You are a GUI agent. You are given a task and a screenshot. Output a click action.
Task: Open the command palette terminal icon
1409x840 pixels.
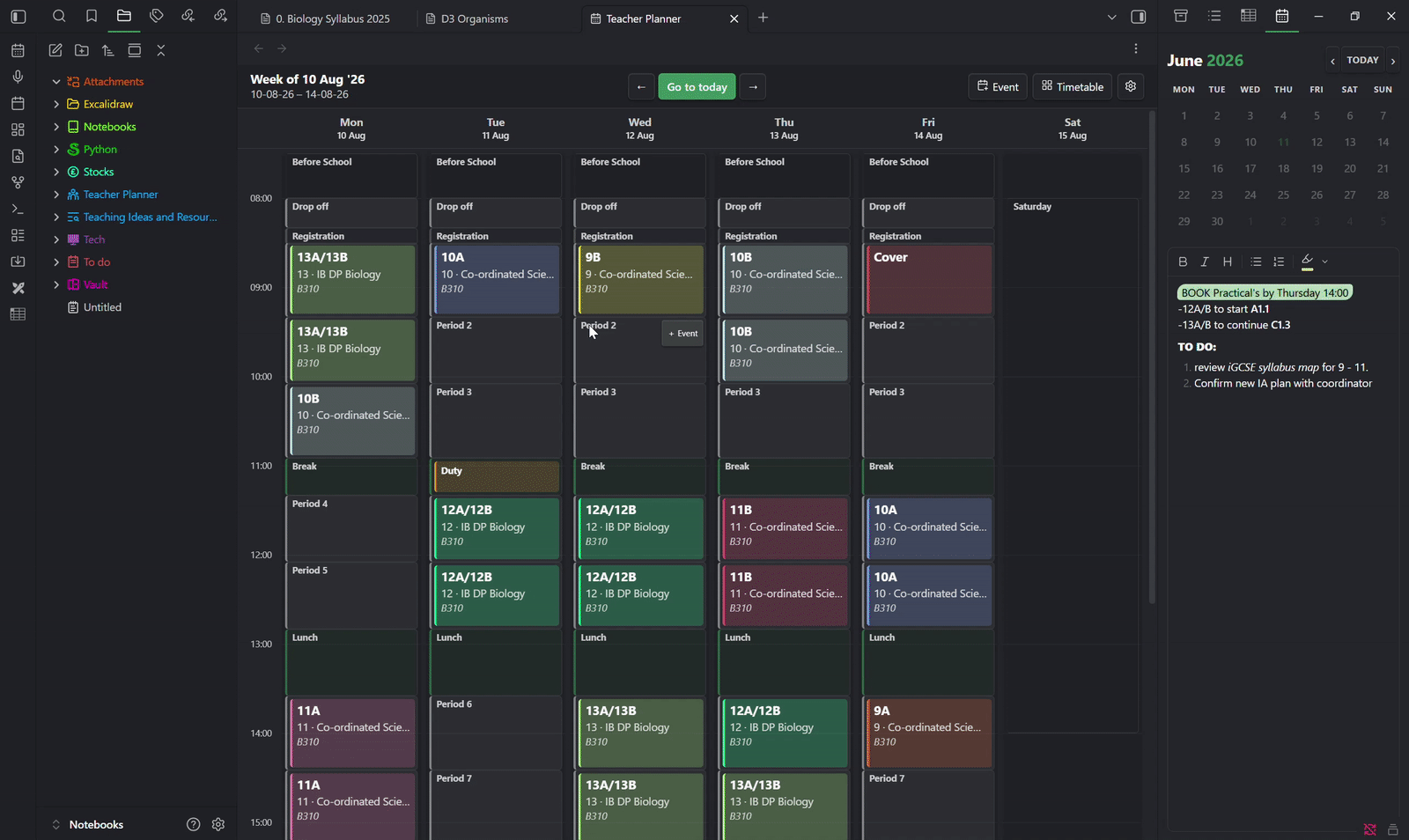[18, 209]
